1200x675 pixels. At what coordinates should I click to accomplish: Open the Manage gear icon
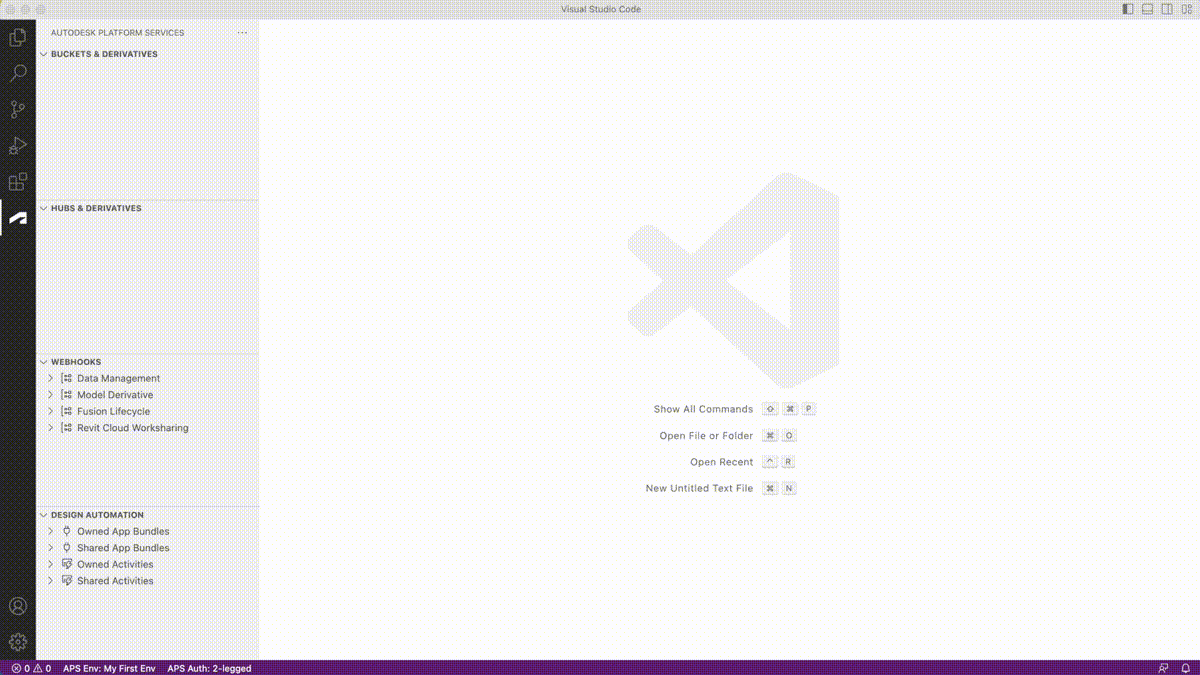pyautogui.click(x=17, y=642)
